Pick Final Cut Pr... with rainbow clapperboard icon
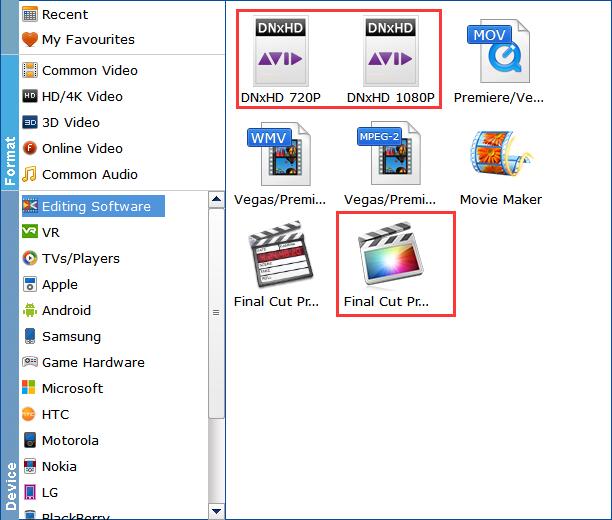Viewport: 612px width, 520px height. point(387,265)
